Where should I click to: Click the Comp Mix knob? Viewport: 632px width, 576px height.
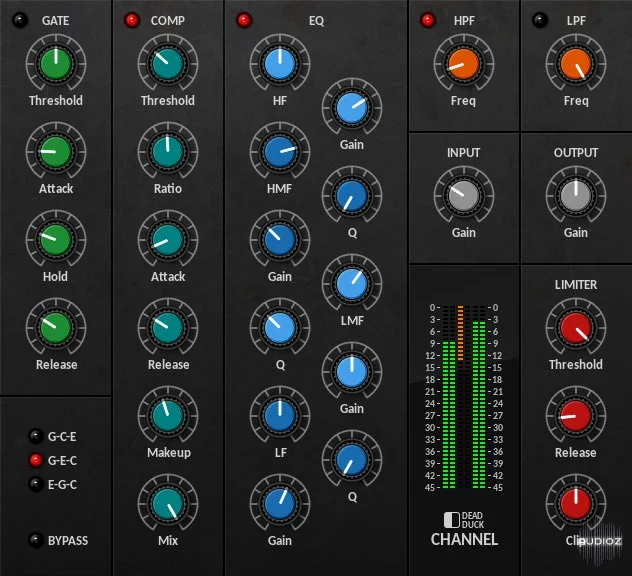168,504
